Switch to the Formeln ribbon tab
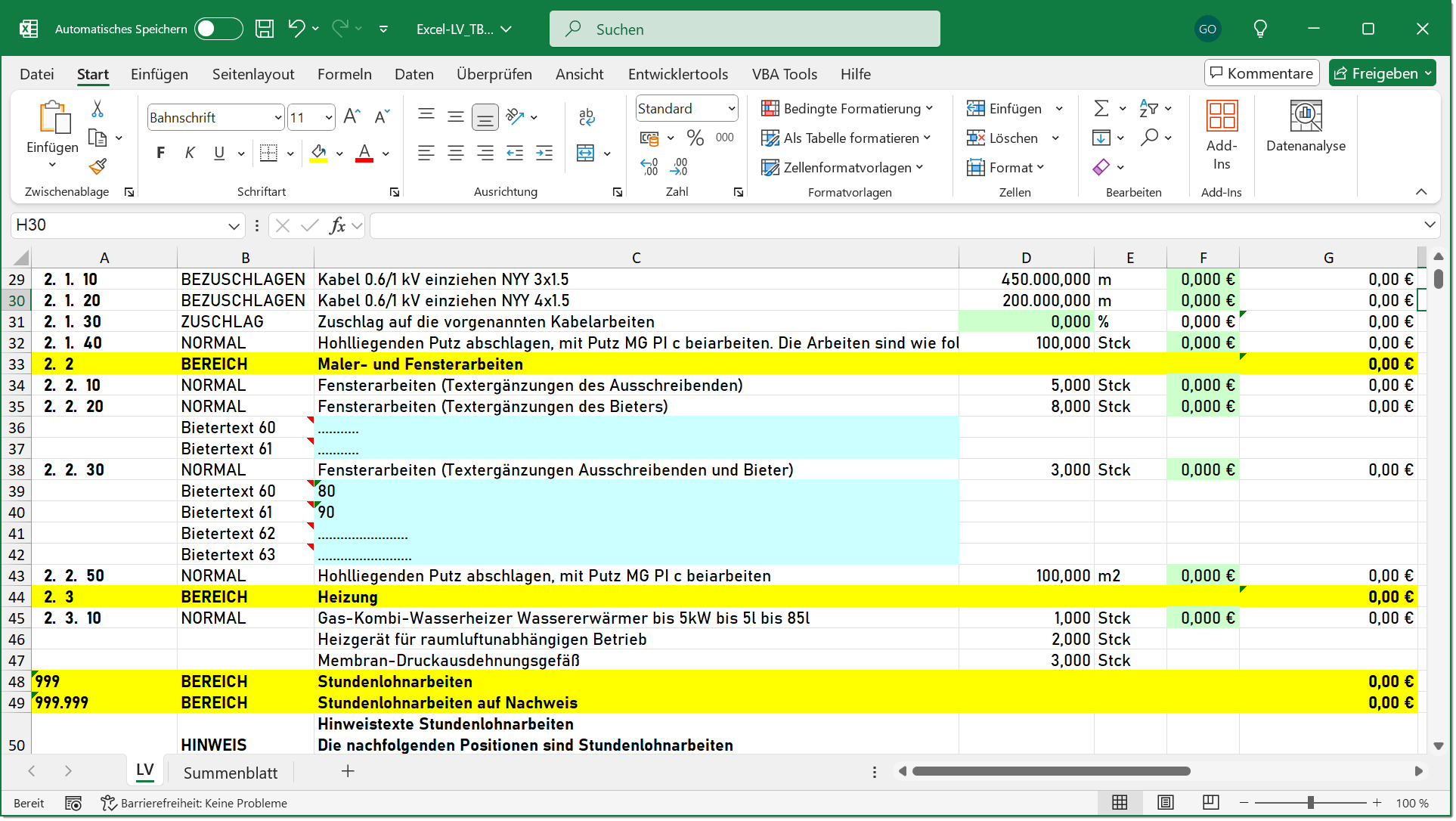The image size is (1456, 821). [345, 73]
